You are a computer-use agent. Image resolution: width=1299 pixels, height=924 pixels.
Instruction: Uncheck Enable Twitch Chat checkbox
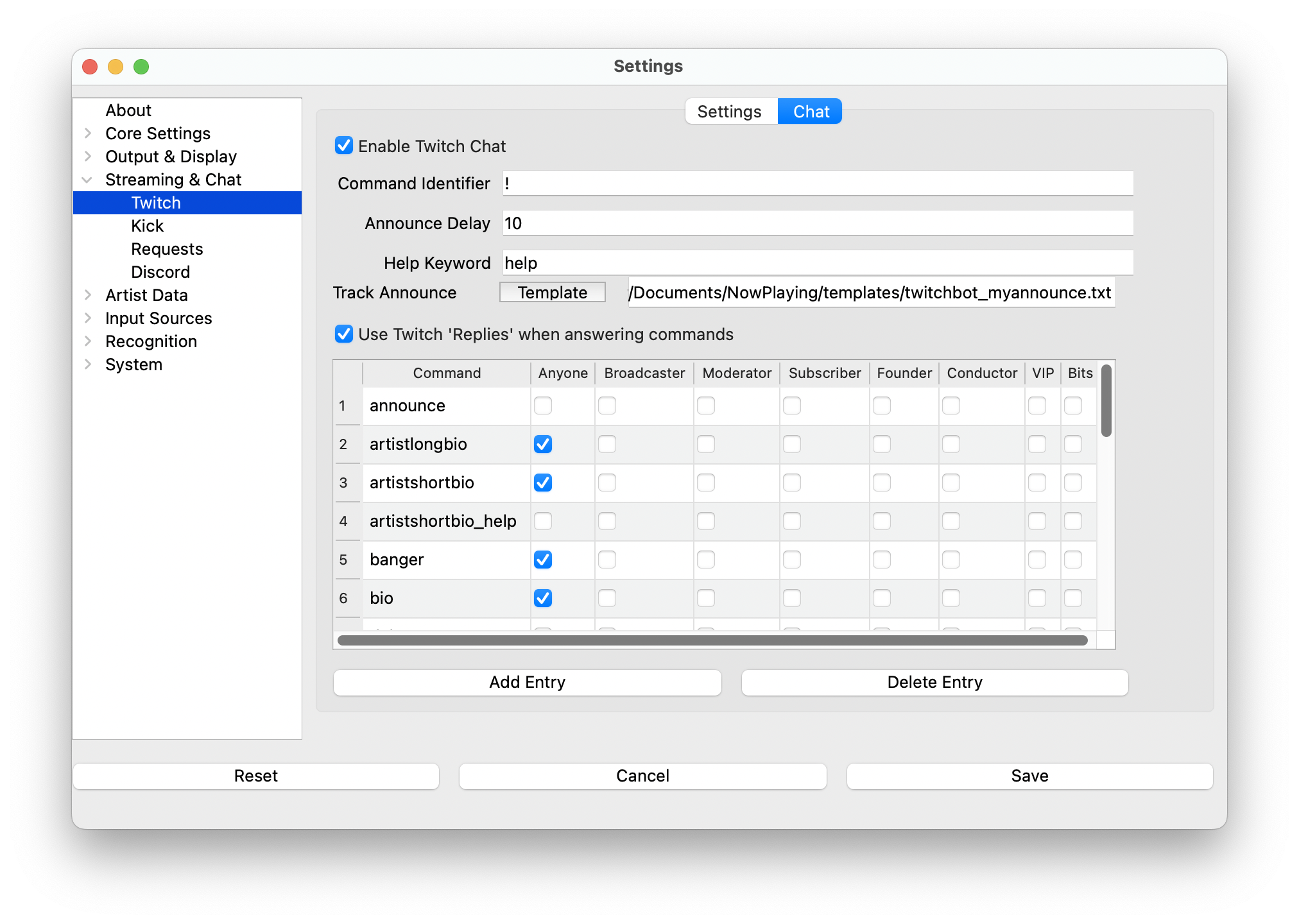[344, 146]
